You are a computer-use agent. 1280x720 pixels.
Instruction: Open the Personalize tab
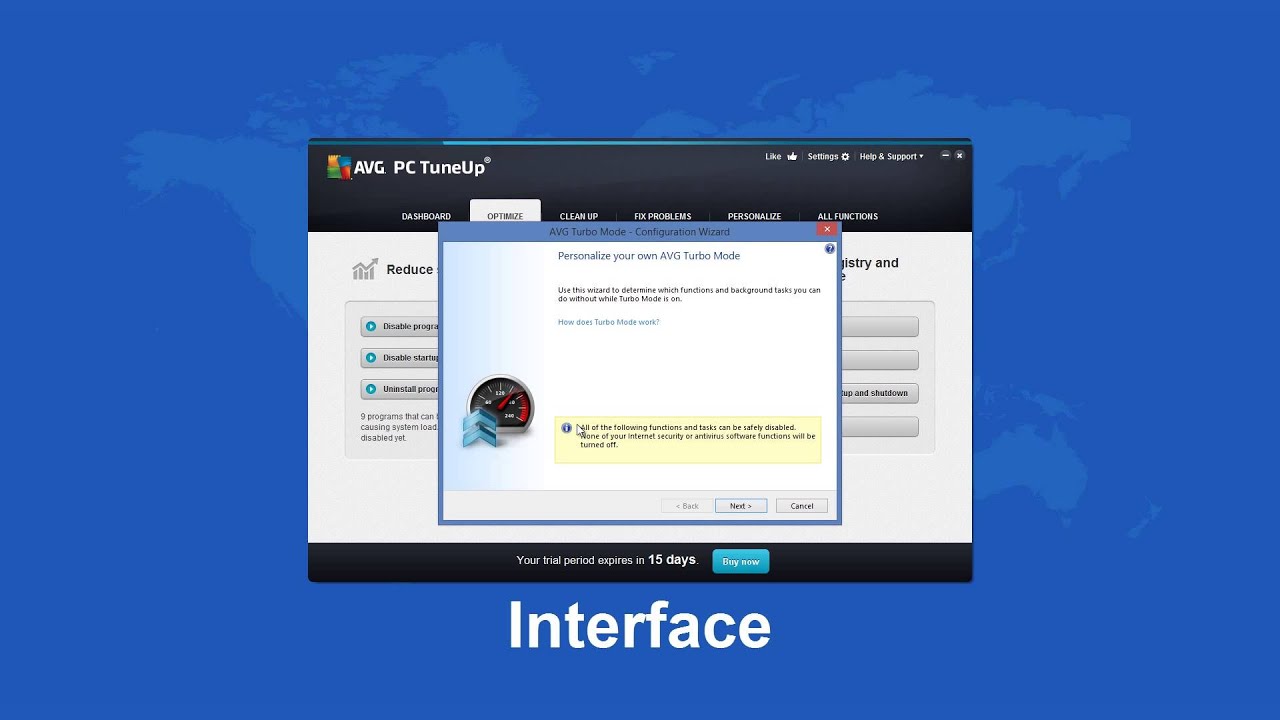[754, 216]
